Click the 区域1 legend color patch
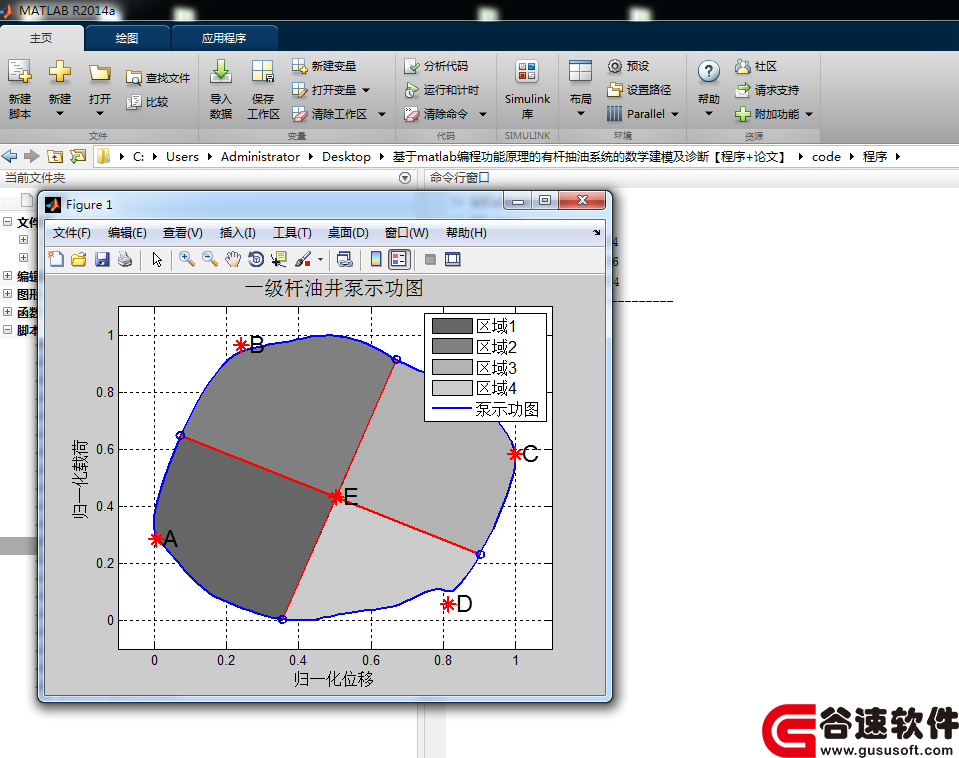This screenshot has height=758, width=959. [x=452, y=325]
